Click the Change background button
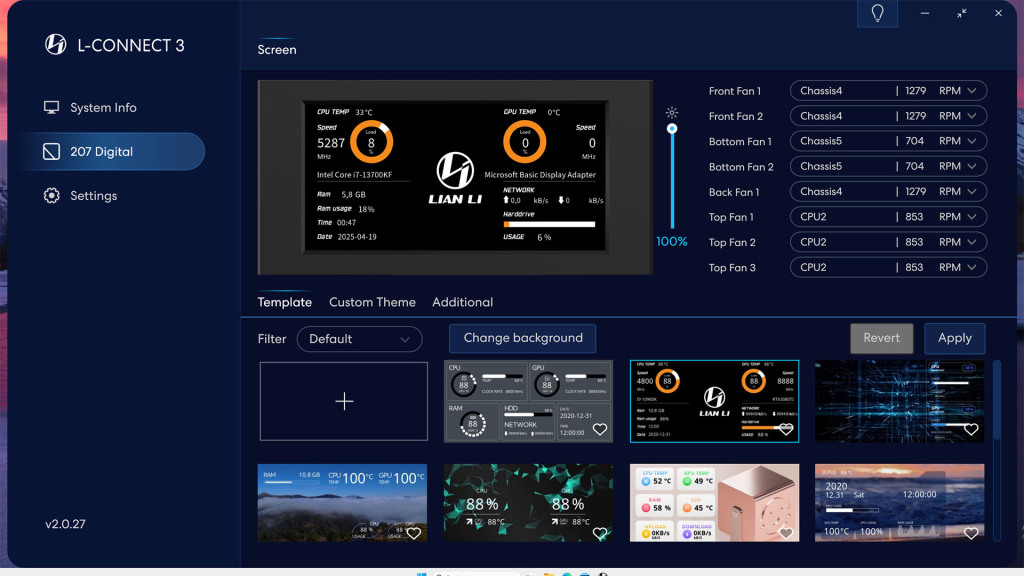The image size is (1024, 576). pyautogui.click(x=522, y=338)
